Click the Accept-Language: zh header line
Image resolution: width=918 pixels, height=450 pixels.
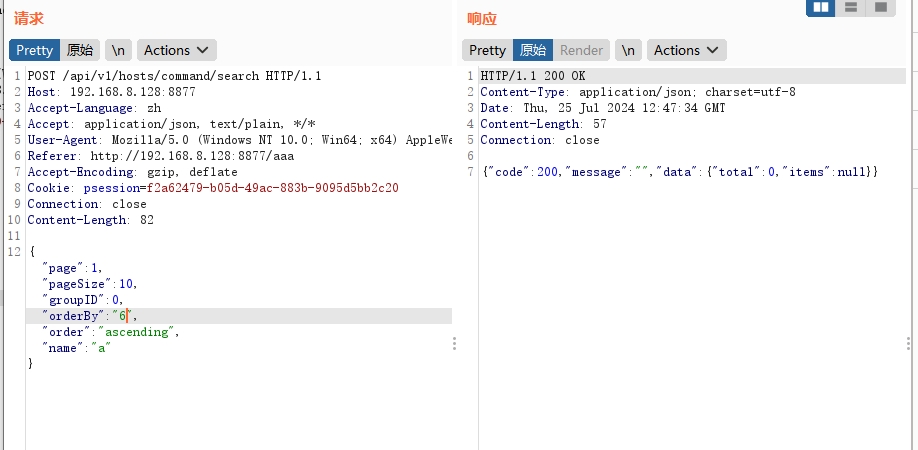[x=94, y=108]
